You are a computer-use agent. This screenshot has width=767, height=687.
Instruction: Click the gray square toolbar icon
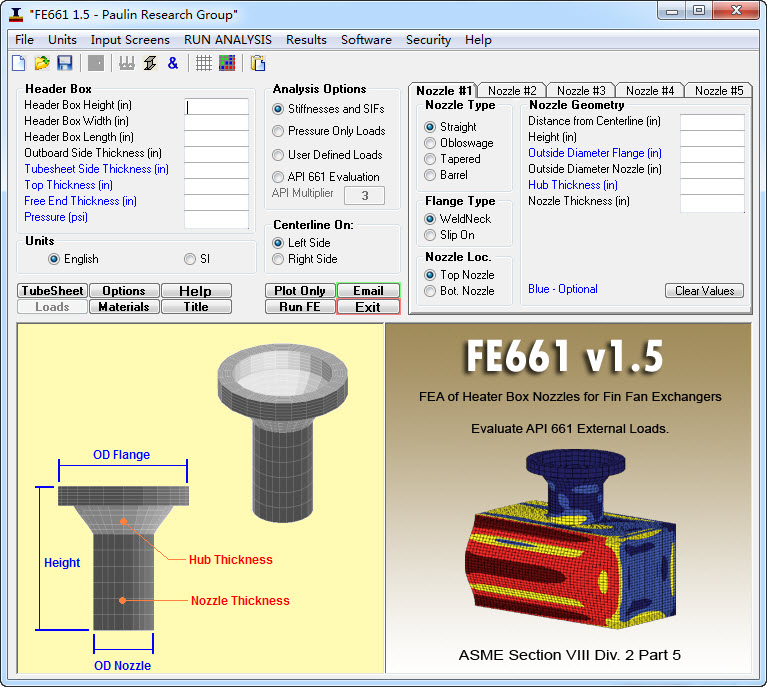(96, 63)
